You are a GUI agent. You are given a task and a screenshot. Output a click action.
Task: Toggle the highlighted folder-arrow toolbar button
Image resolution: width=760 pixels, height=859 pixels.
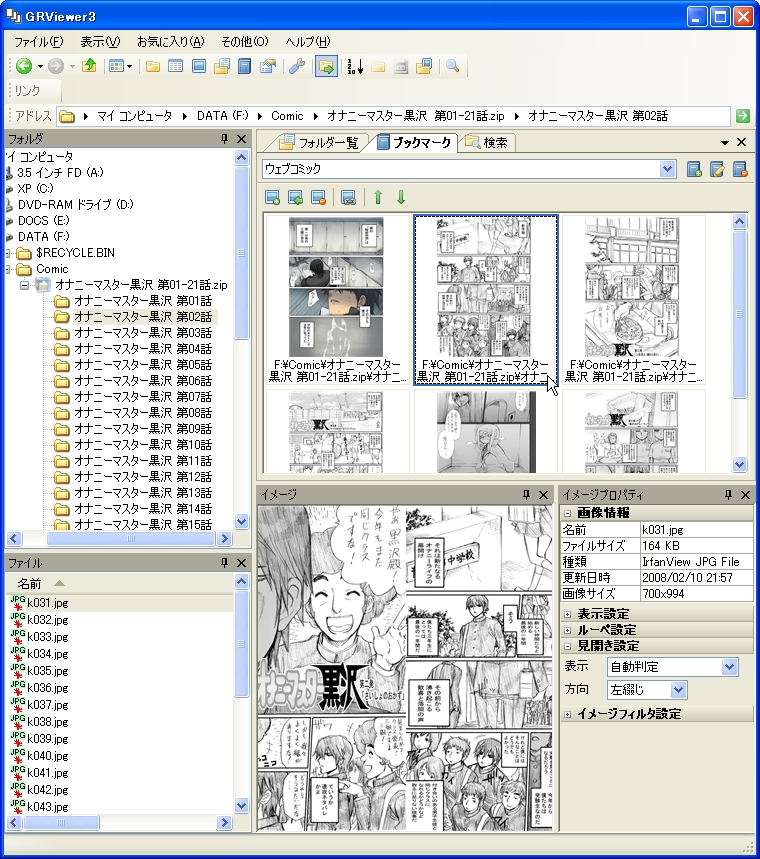tap(326, 67)
